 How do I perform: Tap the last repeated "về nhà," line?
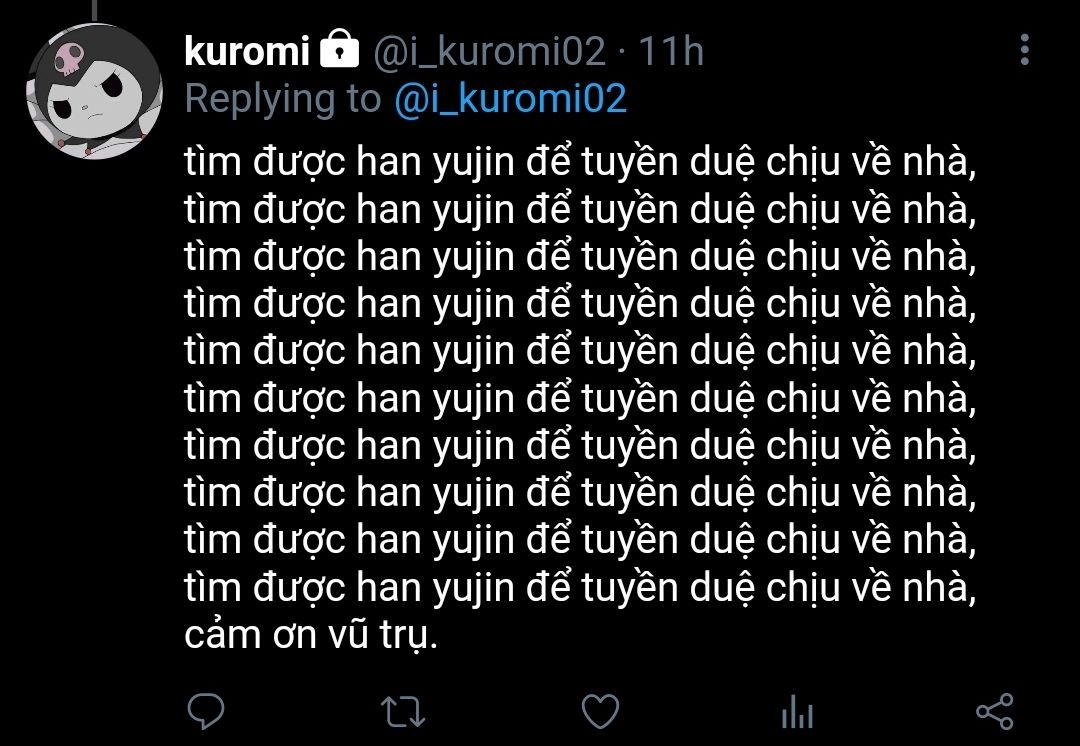(581, 588)
